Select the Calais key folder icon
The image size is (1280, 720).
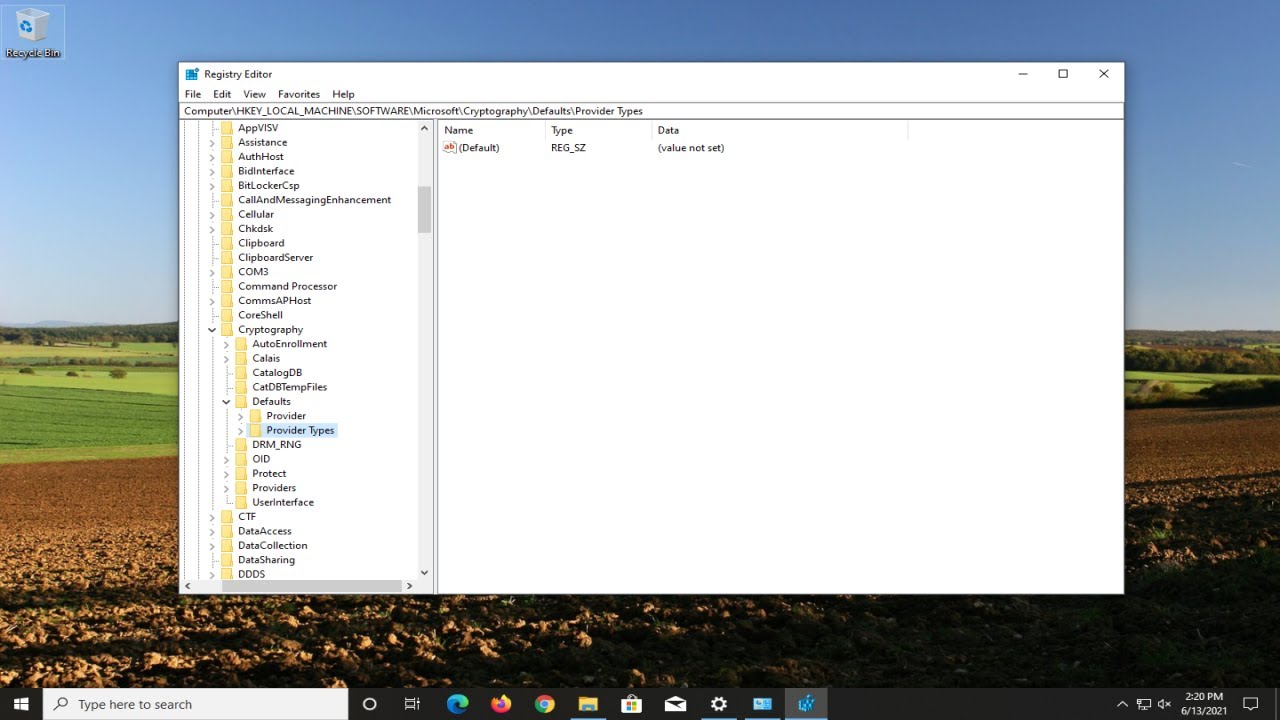[x=241, y=358]
